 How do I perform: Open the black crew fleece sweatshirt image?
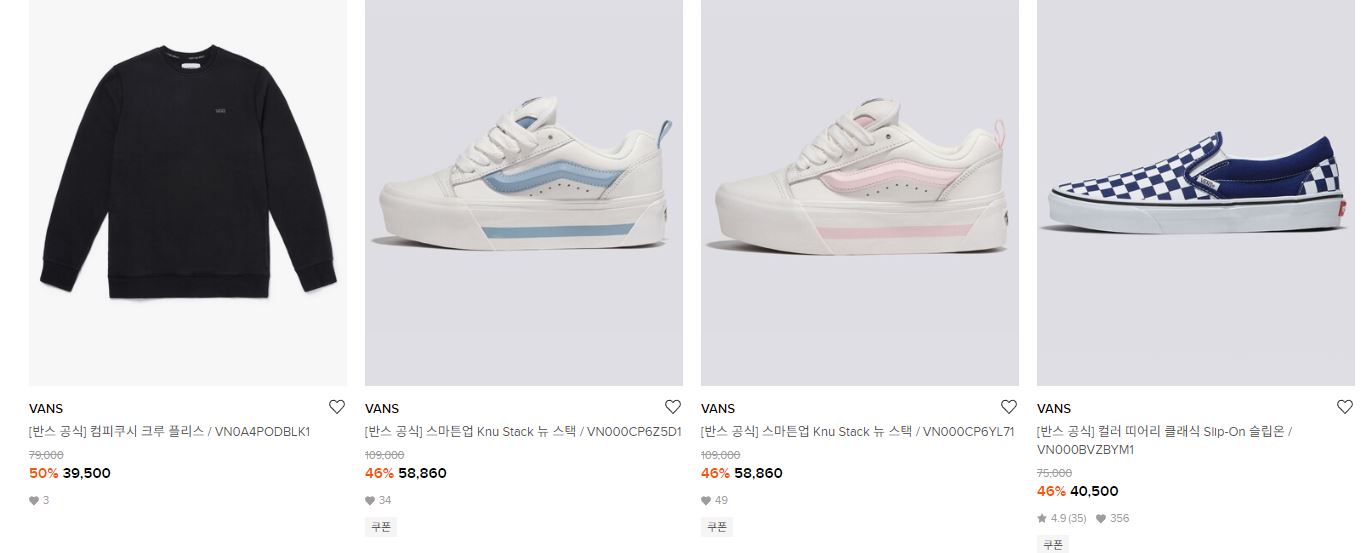point(188,193)
